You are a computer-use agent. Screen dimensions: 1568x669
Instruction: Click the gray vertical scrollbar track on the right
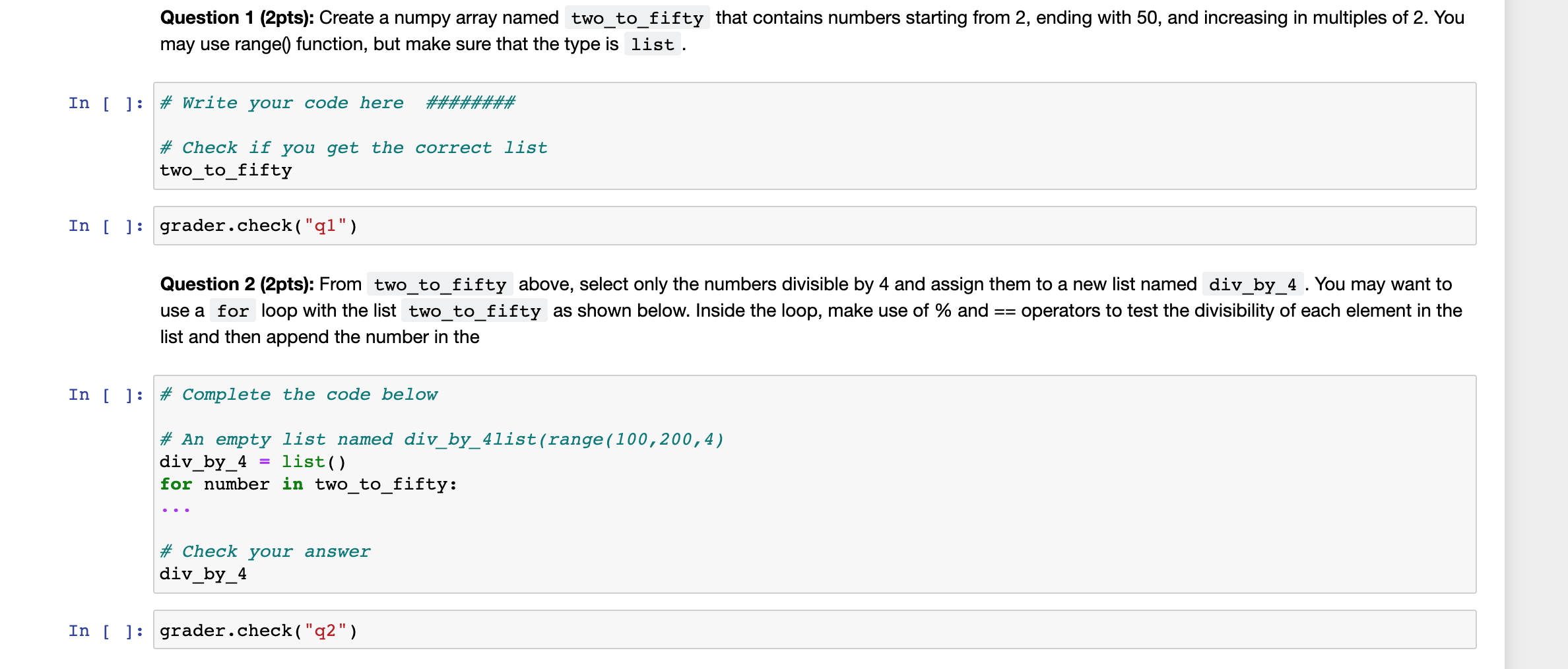[1536, 334]
